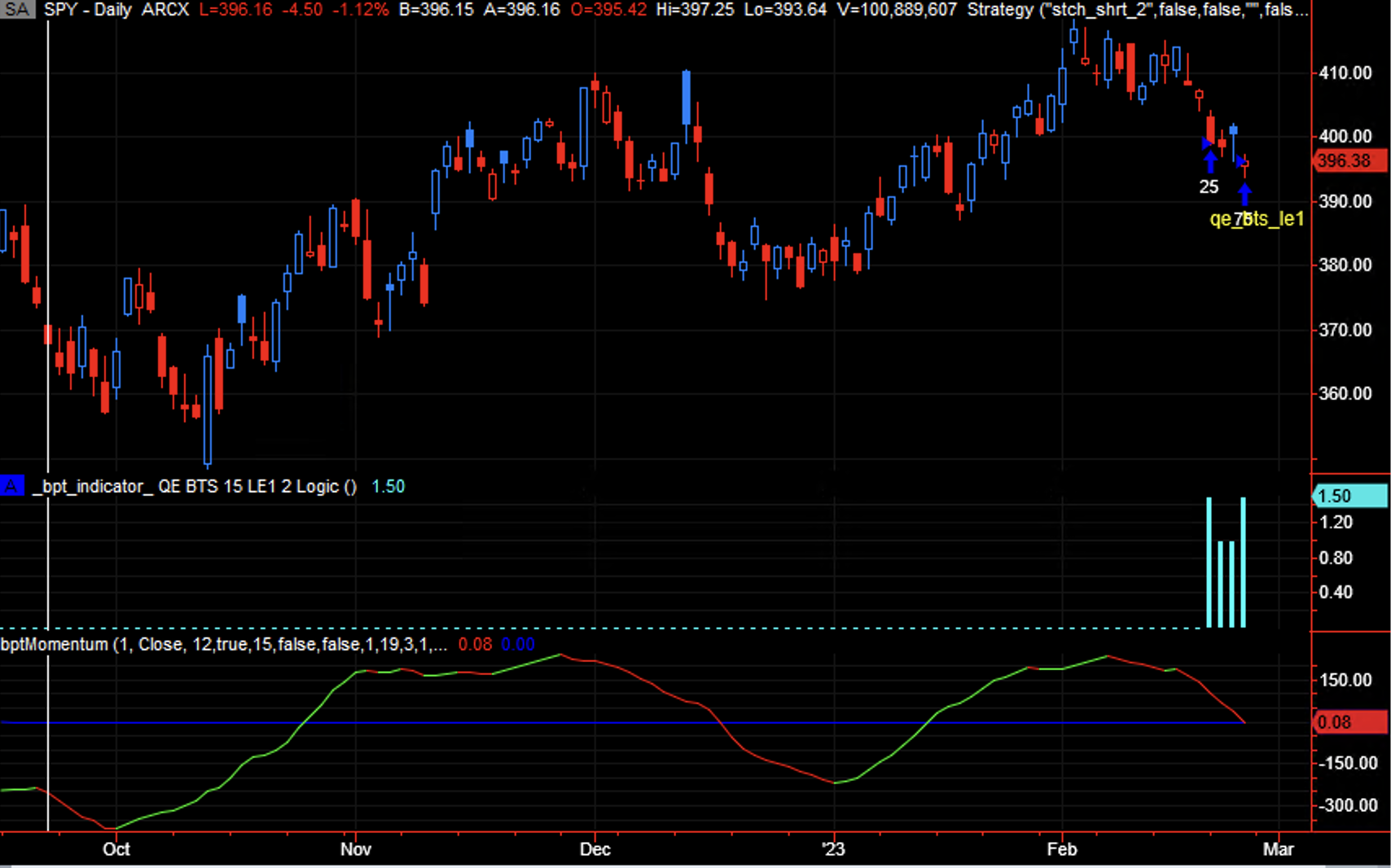Click the red 0.08 momentum value marker
The width and height of the screenshot is (1391, 868).
[x=1349, y=722]
